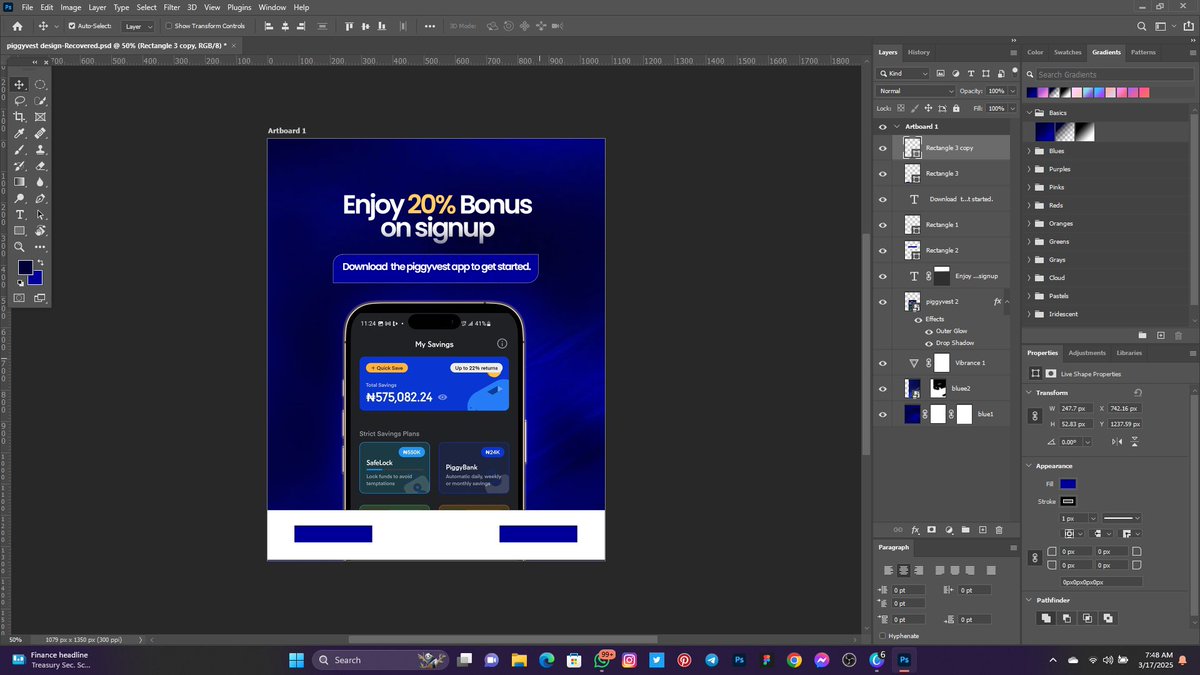Collapse the Artboard 1 group
Viewport: 1200px width, 675px height.
(x=897, y=127)
